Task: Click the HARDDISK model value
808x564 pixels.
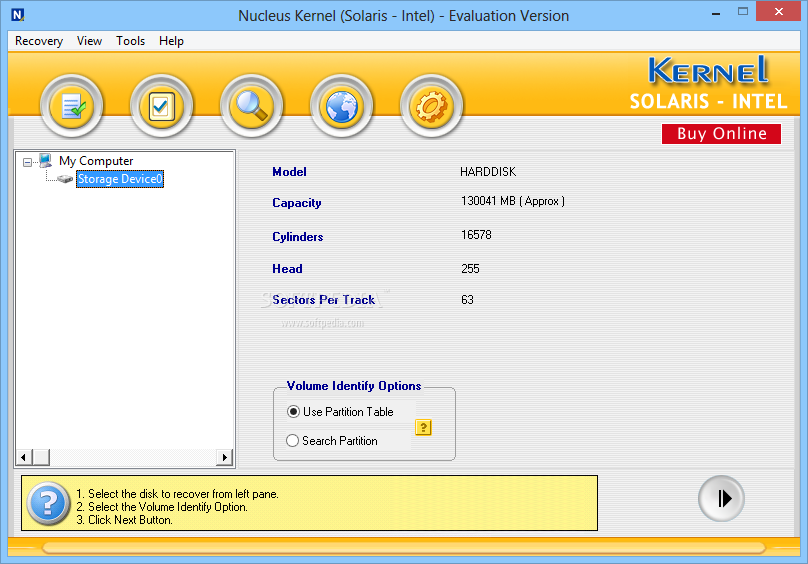Action: 488,172
